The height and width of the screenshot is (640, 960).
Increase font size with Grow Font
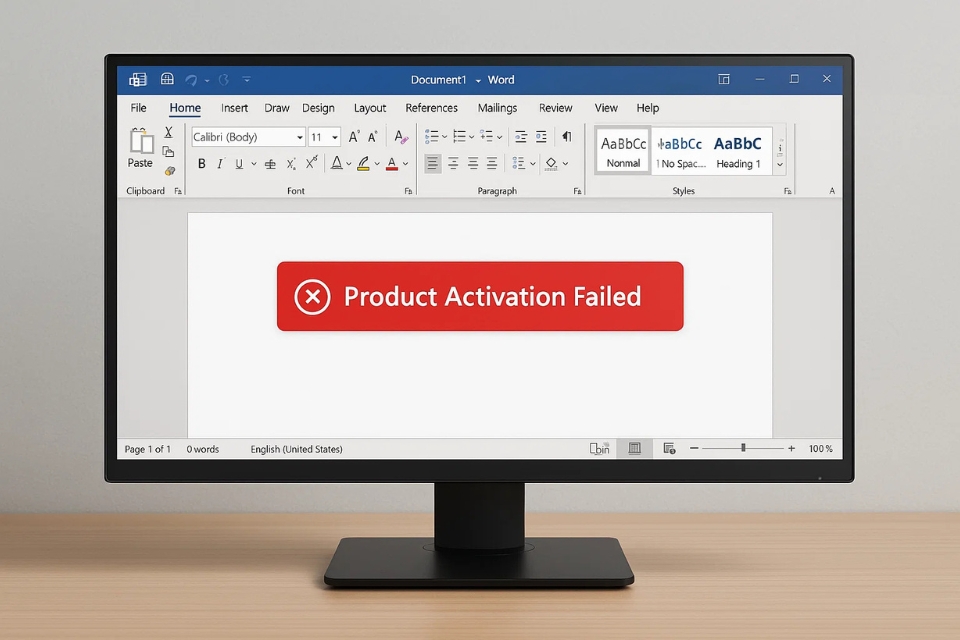(x=353, y=137)
